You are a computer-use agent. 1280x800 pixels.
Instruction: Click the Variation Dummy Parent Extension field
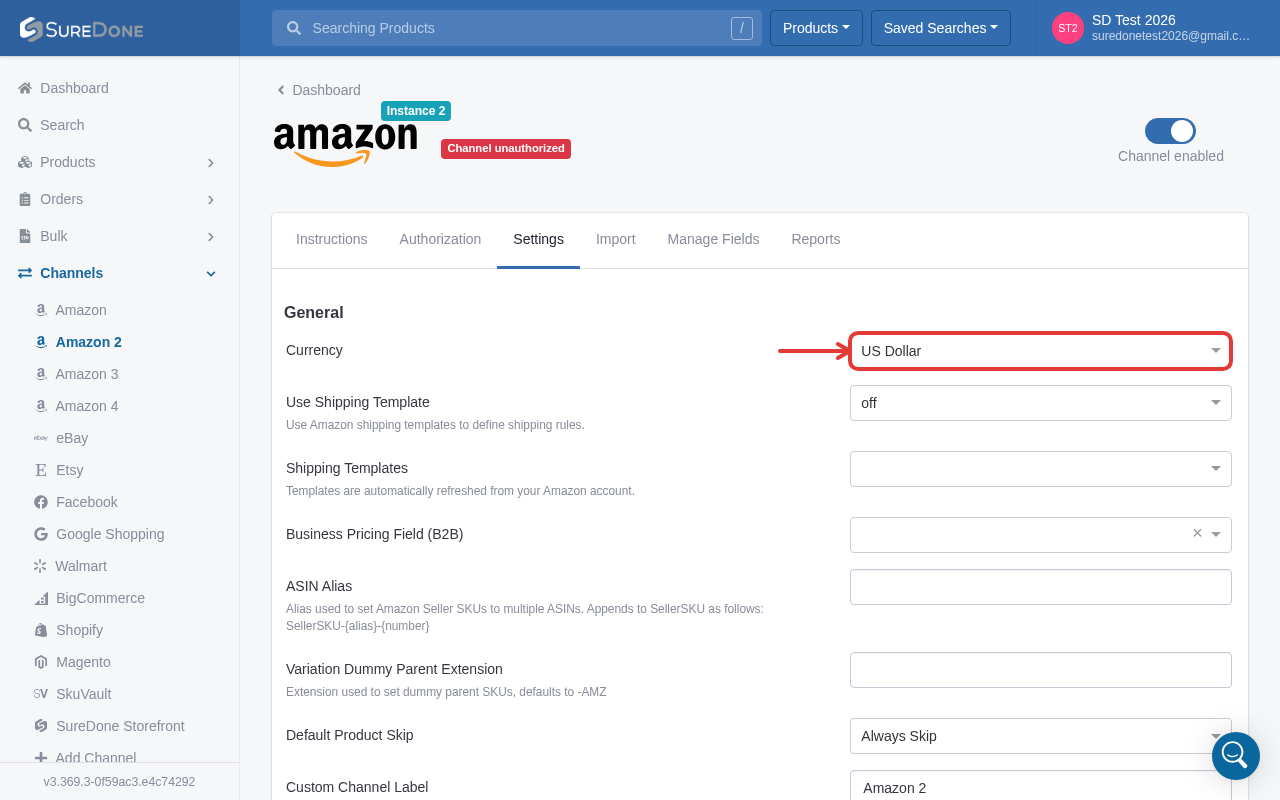[x=1040, y=670]
